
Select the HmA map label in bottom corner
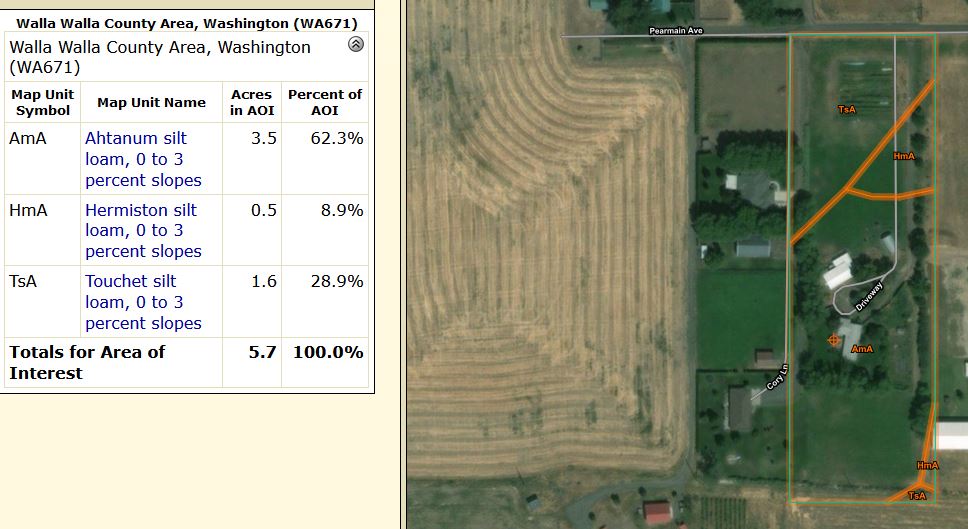point(927,465)
